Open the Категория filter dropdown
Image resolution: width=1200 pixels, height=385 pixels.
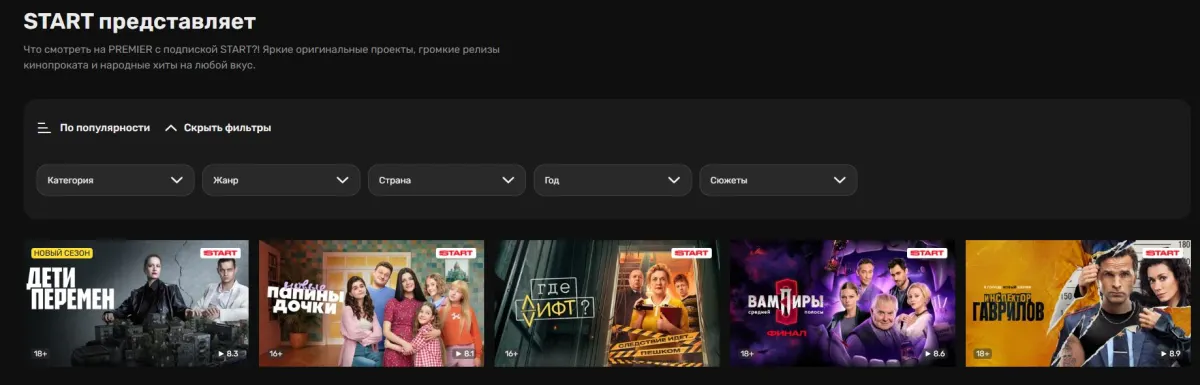[115, 180]
